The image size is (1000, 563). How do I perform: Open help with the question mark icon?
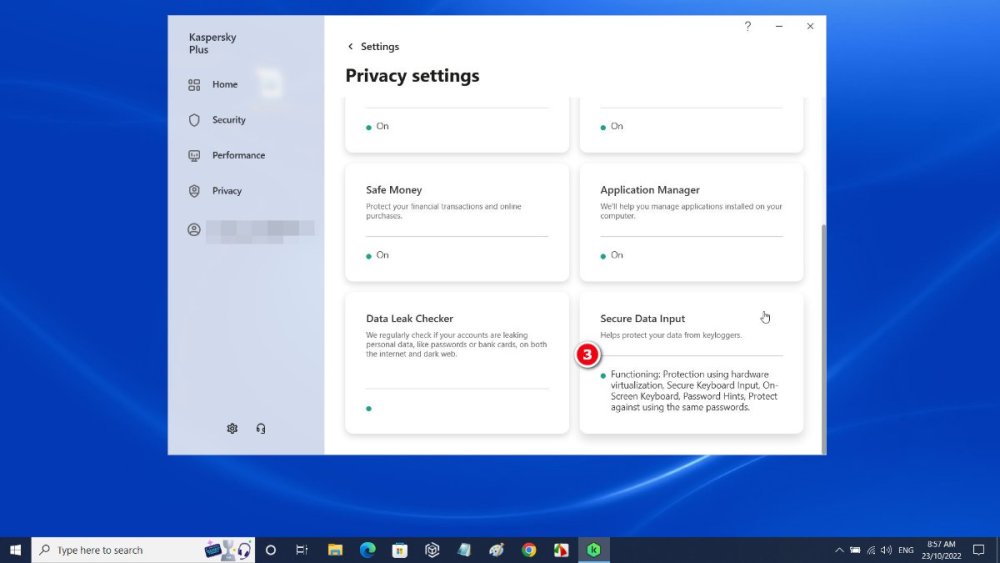pyautogui.click(x=747, y=26)
